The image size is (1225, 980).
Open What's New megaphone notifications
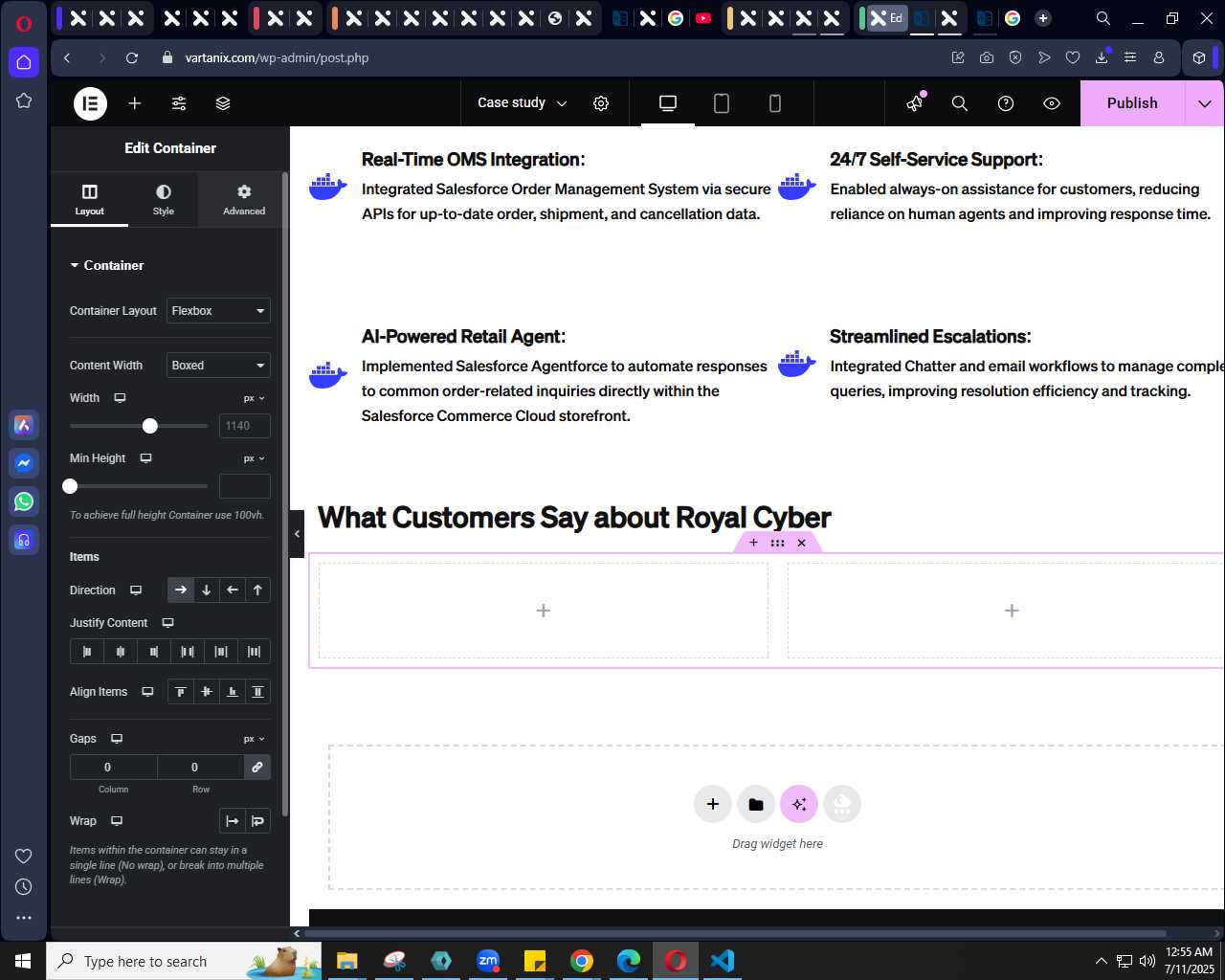pyautogui.click(x=916, y=103)
